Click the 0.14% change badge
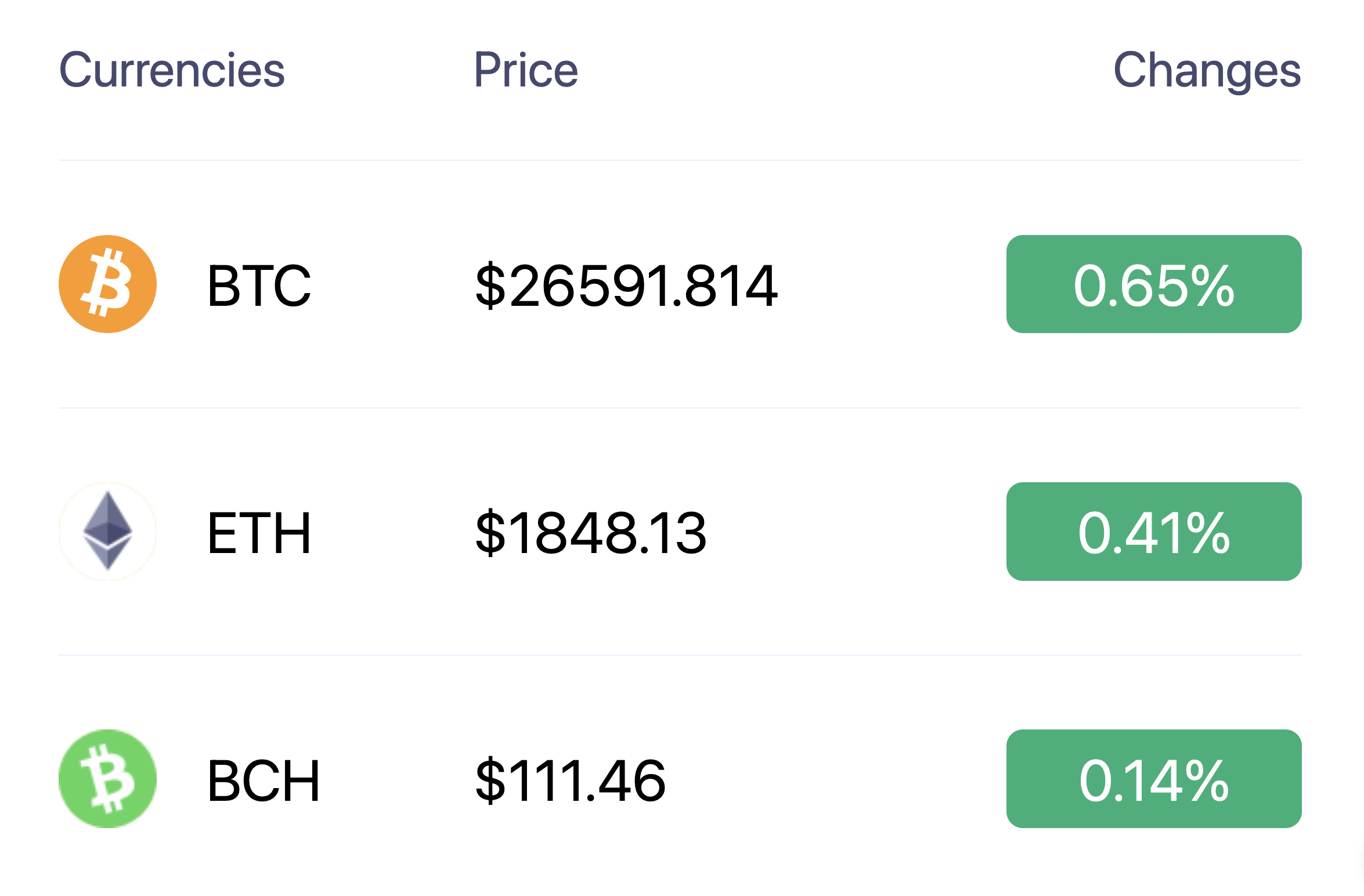This screenshot has width=1364, height=896. point(1154,779)
